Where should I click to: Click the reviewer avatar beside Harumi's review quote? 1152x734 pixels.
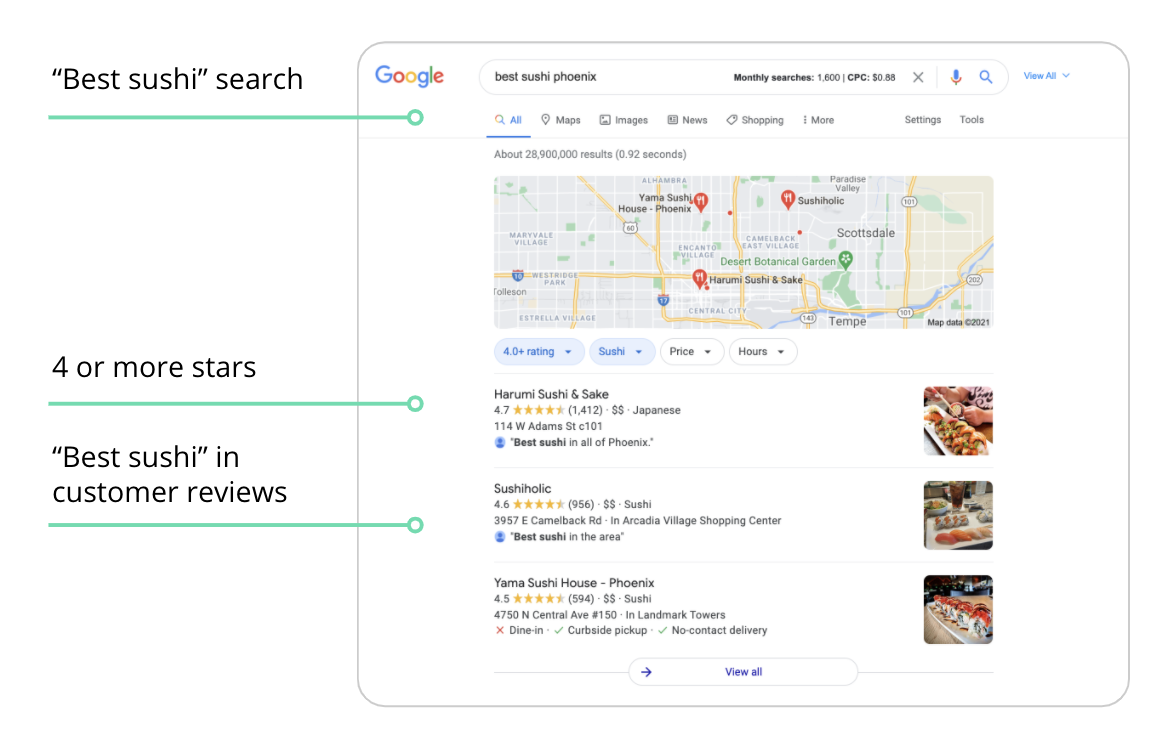[499, 441]
